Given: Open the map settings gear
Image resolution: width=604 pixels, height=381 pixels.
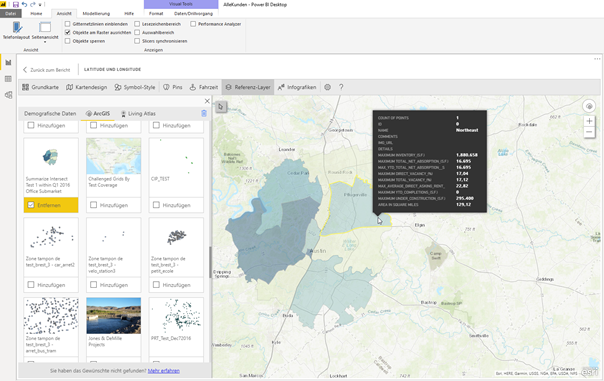Looking at the screenshot, I should (327, 87).
